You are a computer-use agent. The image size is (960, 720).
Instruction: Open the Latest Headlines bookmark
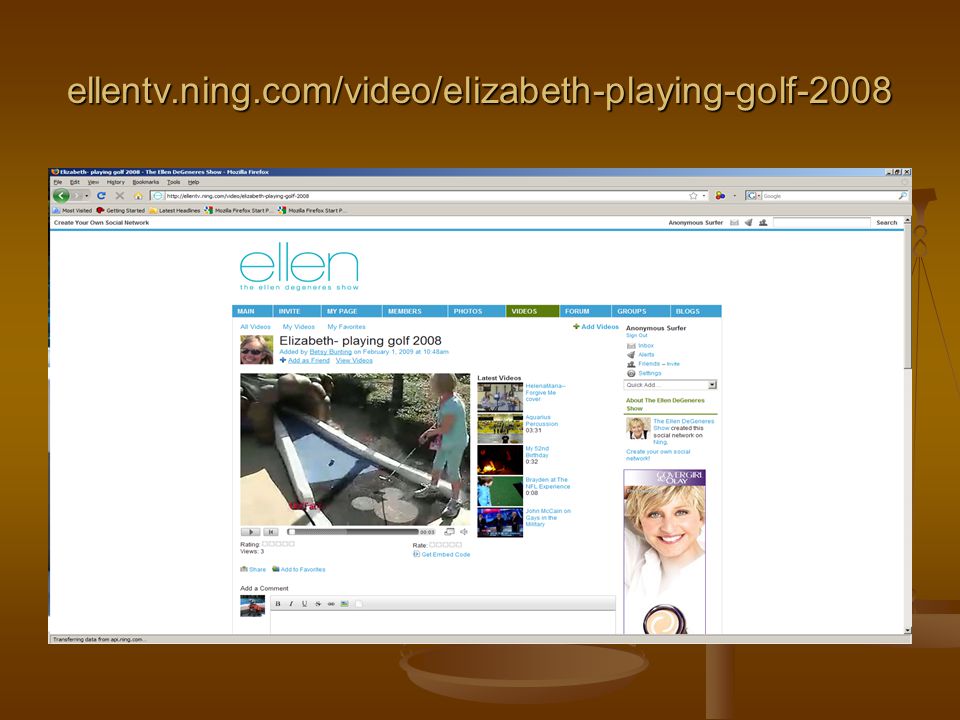click(175, 210)
